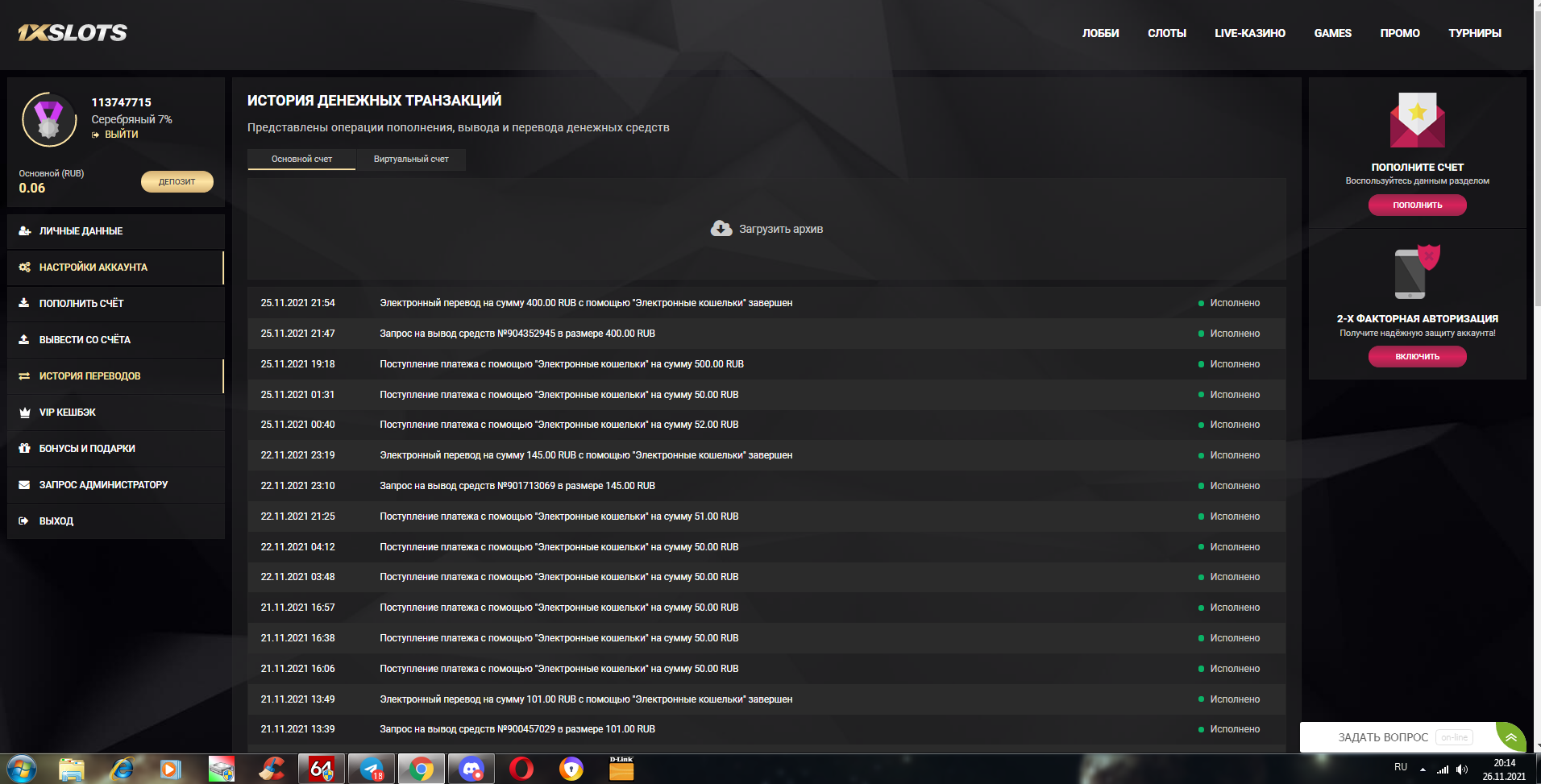
Task: Go to LIVE-КАЗИНО section
Action: [x=1250, y=33]
